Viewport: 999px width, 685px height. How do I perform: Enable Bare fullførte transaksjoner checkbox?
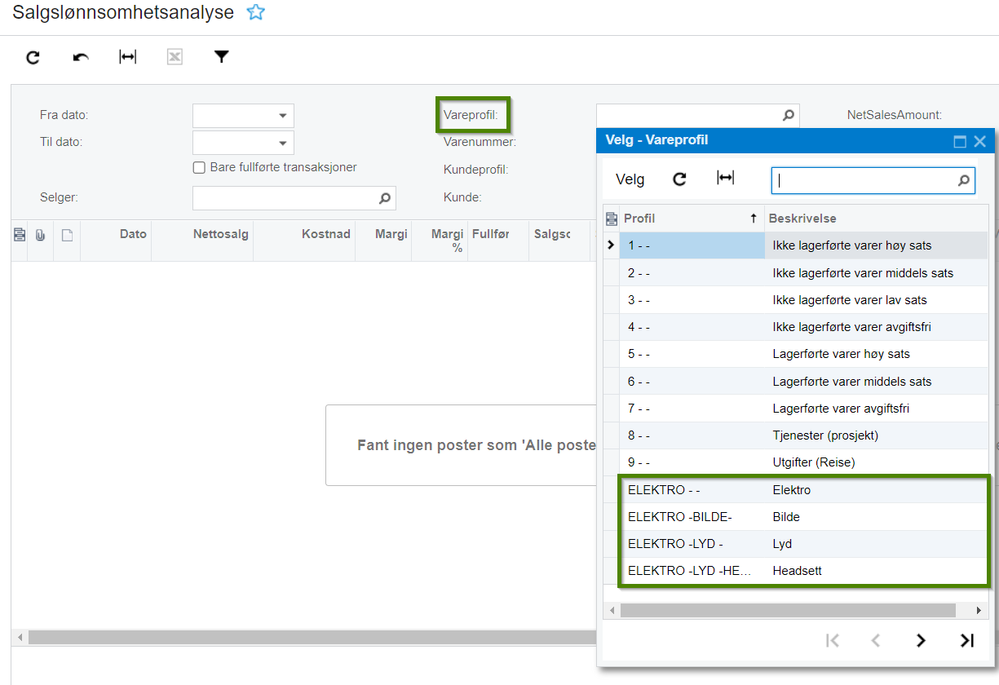point(199,168)
